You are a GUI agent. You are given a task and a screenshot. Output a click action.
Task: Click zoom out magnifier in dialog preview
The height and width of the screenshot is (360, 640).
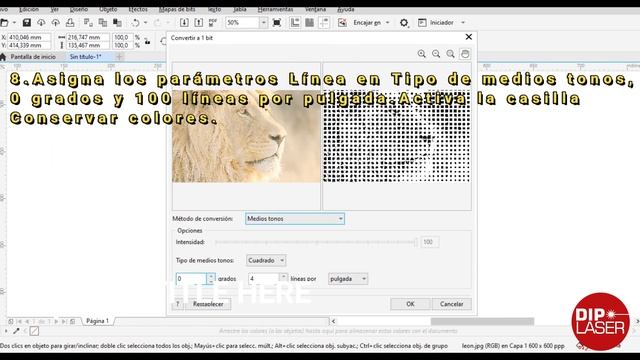436,54
